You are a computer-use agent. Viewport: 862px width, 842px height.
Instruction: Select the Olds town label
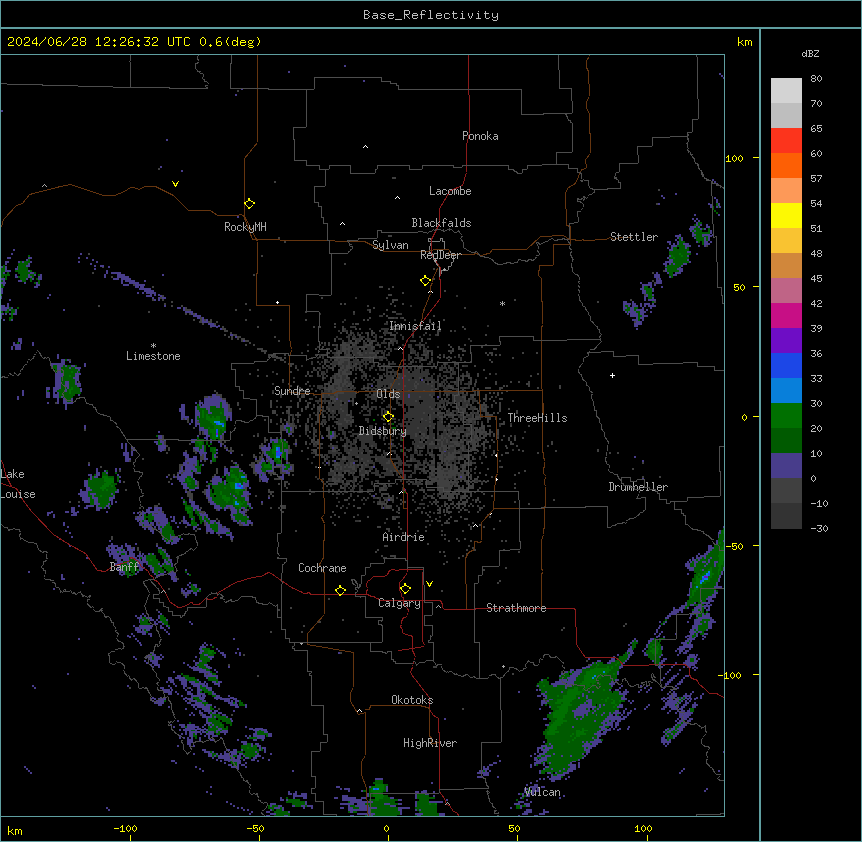click(x=388, y=394)
